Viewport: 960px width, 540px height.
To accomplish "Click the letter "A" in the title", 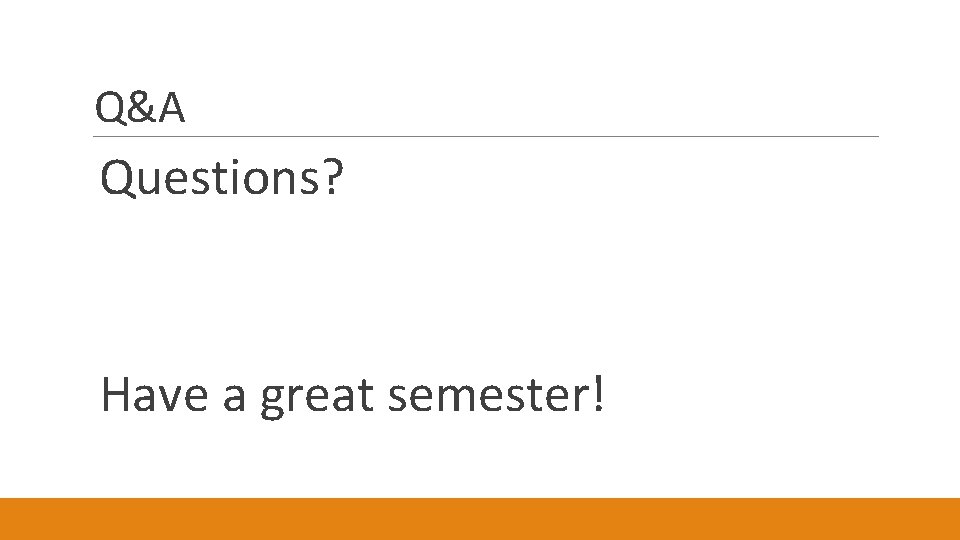I will [171, 109].
